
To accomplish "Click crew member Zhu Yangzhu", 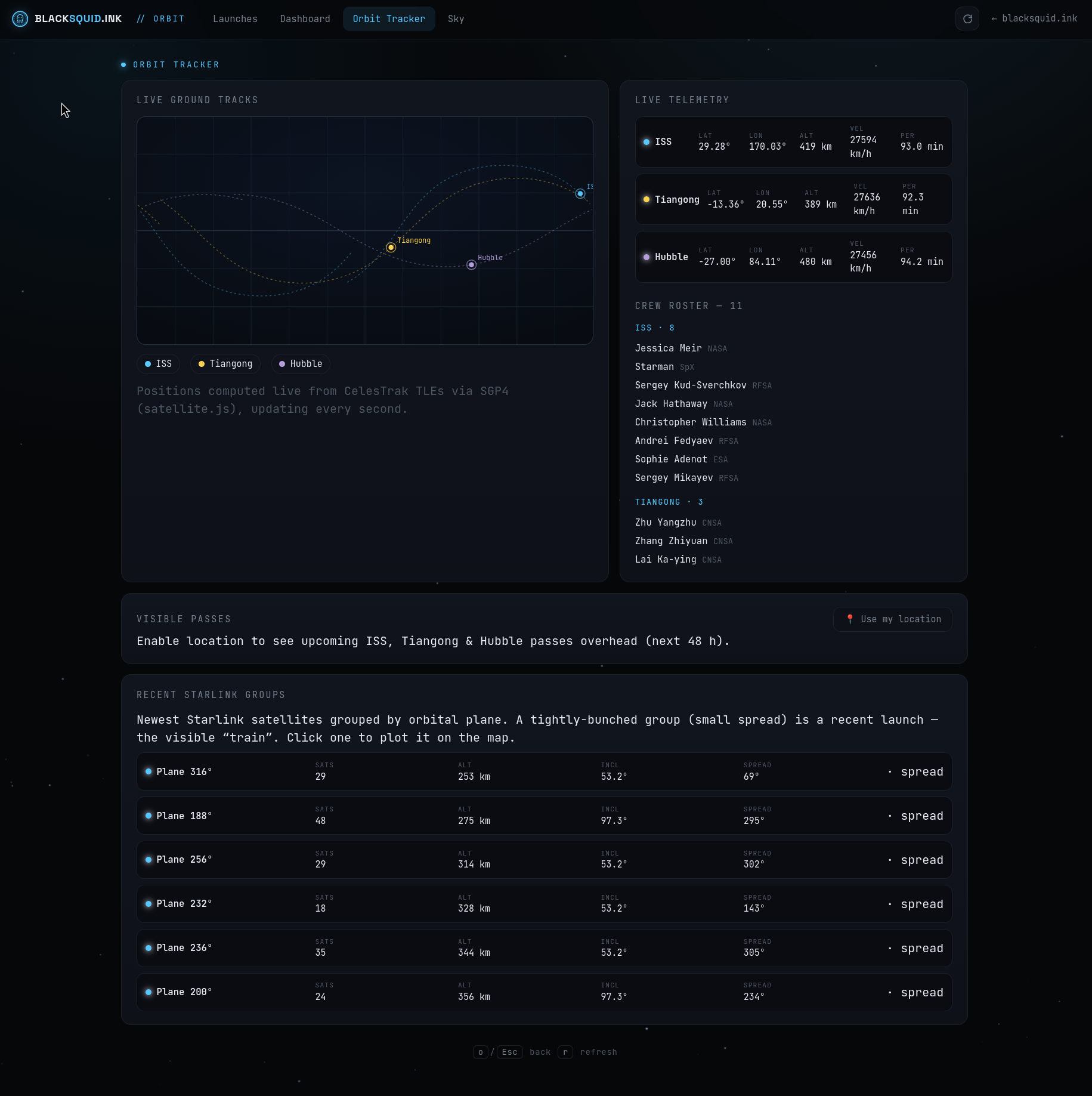I will pyautogui.click(x=666, y=523).
